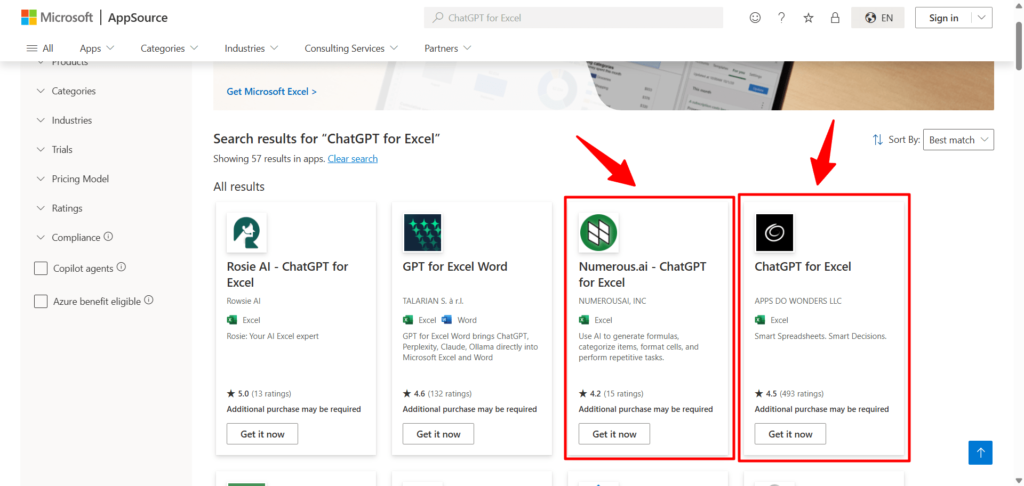The height and width of the screenshot is (486, 1024).
Task: Check the Azure benefit eligible checkbox
Action: [x=40, y=301]
